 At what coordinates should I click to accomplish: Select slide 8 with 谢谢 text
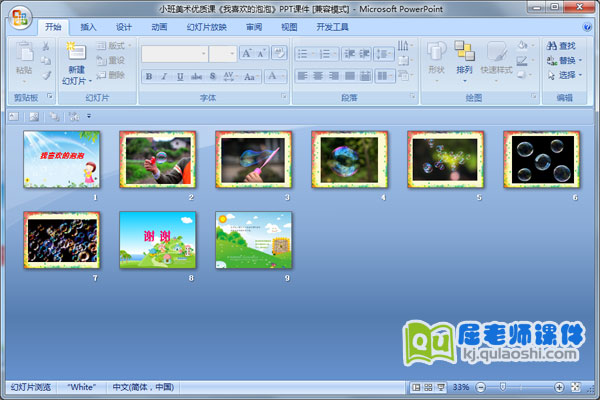coord(157,241)
